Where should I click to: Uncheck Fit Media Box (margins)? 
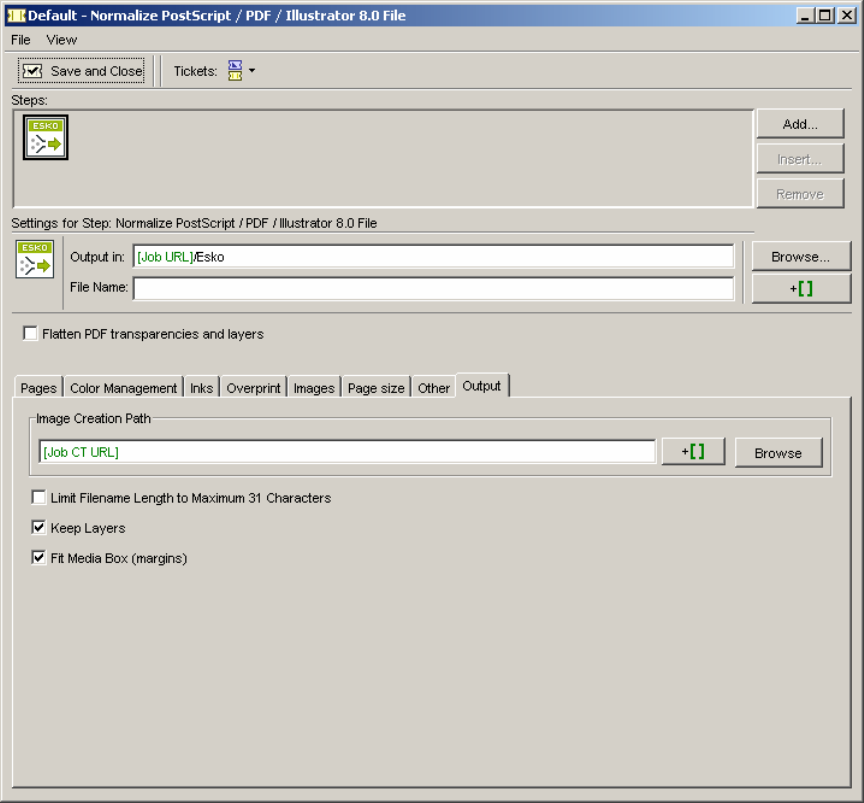pyautogui.click(x=39, y=558)
